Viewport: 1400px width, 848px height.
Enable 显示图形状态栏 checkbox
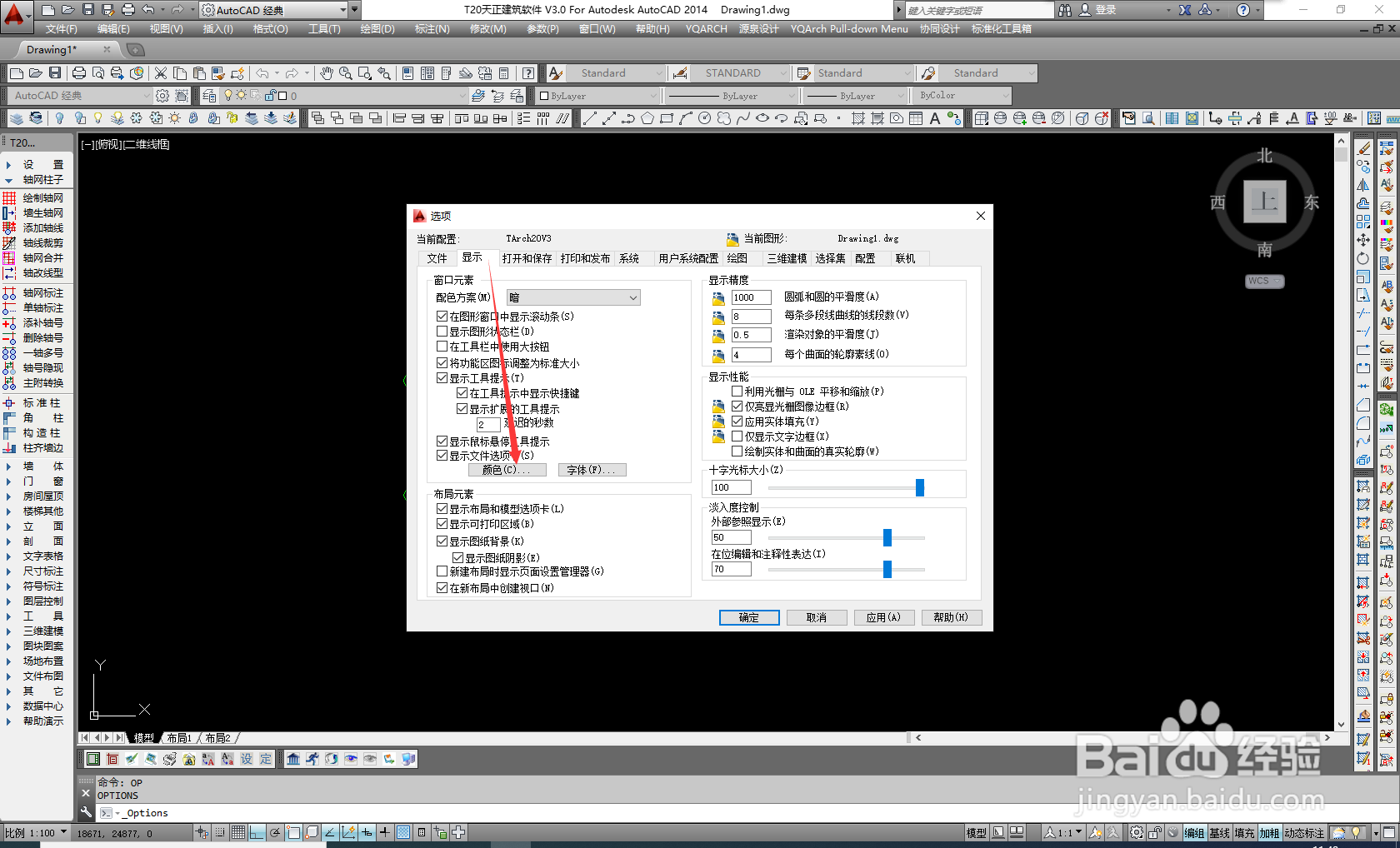442,332
